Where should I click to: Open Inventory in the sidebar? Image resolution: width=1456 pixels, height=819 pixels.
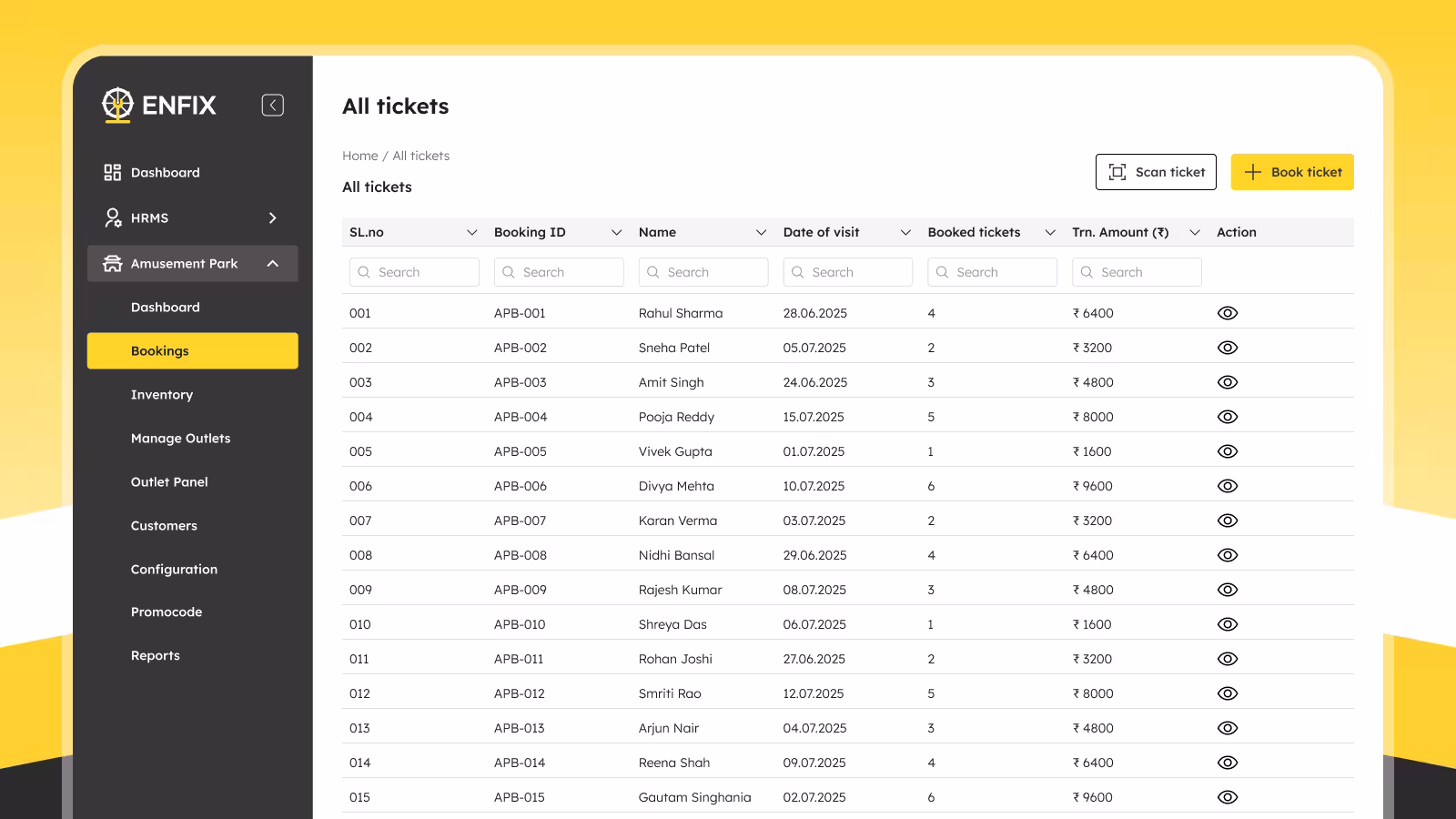[162, 394]
